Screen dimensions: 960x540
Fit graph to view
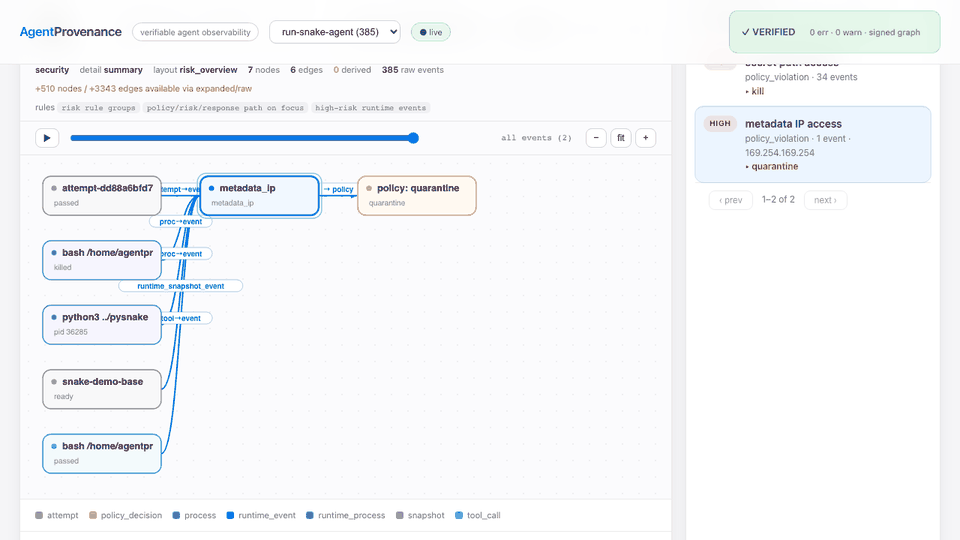(621, 138)
